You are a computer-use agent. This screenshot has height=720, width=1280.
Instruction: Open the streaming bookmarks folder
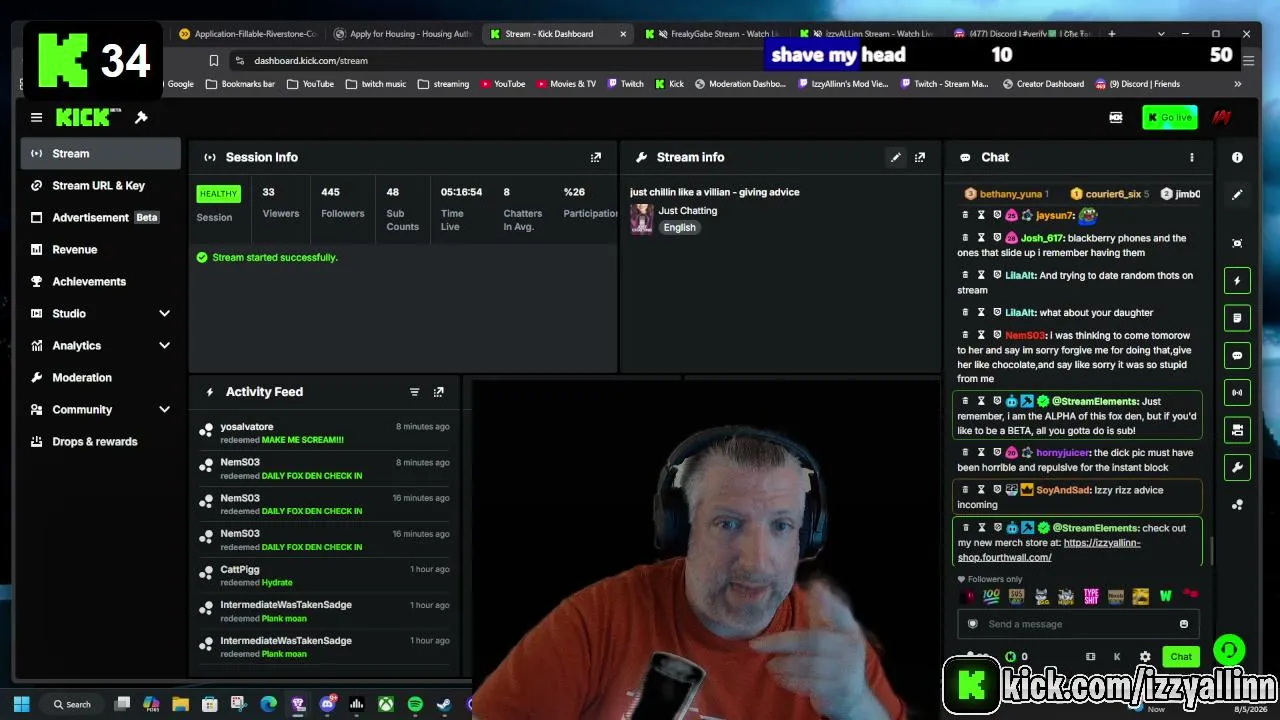coord(443,84)
